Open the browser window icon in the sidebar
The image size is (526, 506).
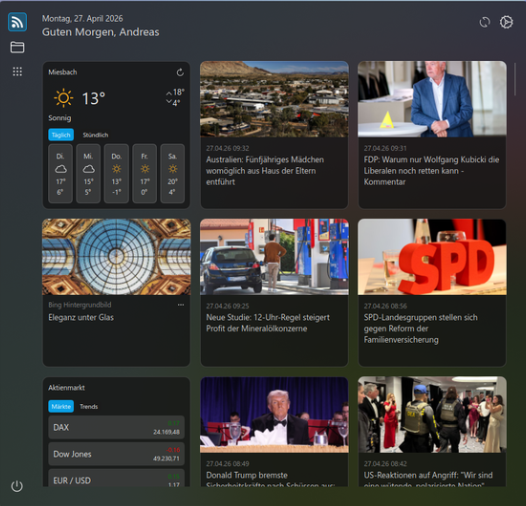point(17,47)
